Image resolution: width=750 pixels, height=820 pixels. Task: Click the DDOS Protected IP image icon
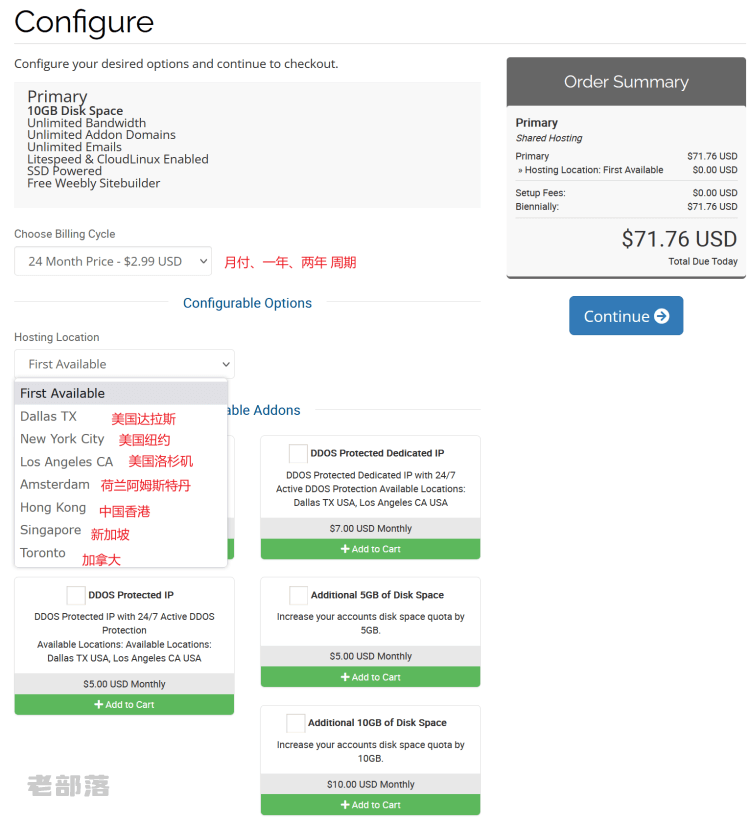pyautogui.click(x=76, y=595)
